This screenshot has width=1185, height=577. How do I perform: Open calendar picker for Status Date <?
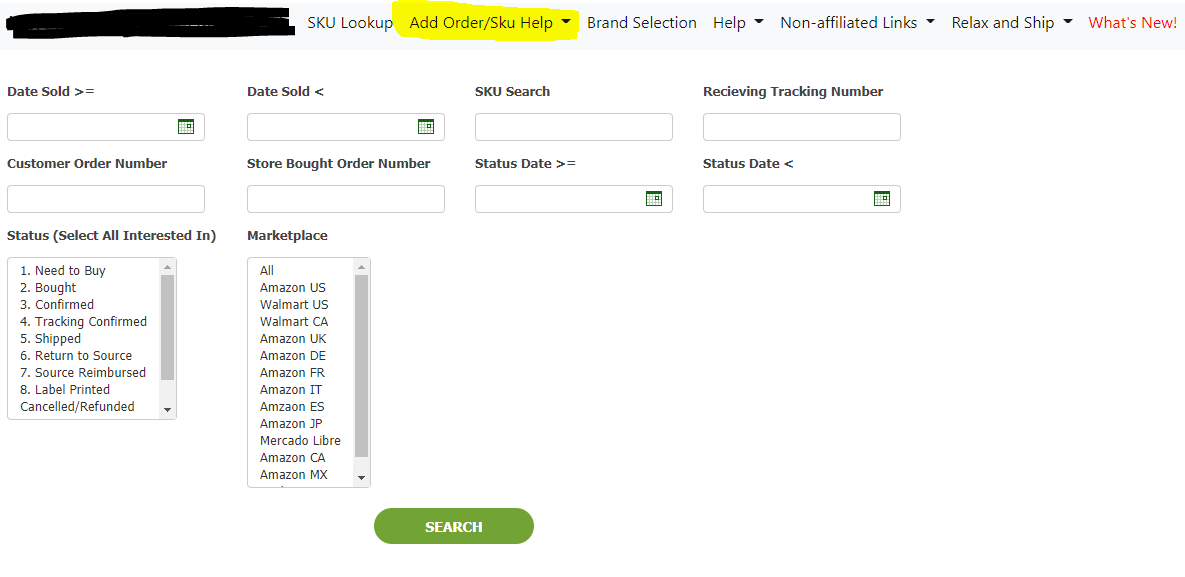point(881,198)
